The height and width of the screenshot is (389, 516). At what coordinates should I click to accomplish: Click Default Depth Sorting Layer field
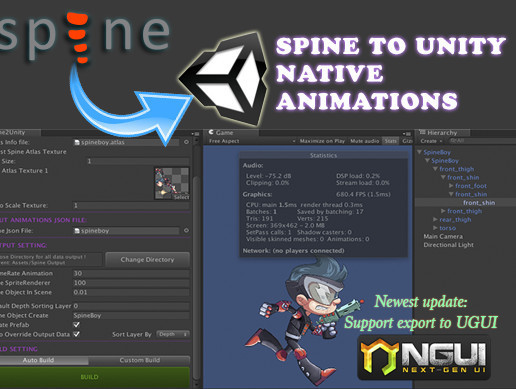[x=131, y=306]
